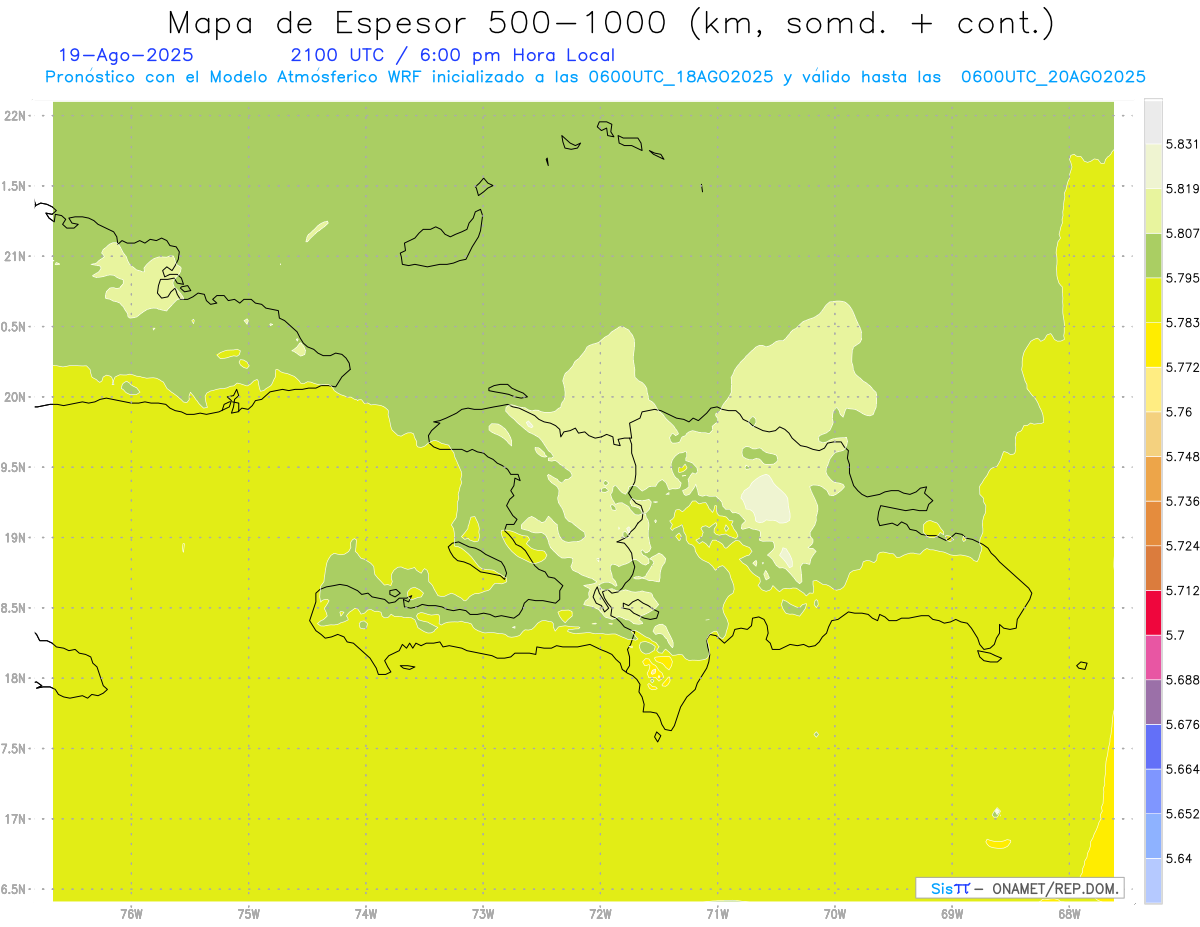Click the colorbar value 5.831

coord(1181,144)
